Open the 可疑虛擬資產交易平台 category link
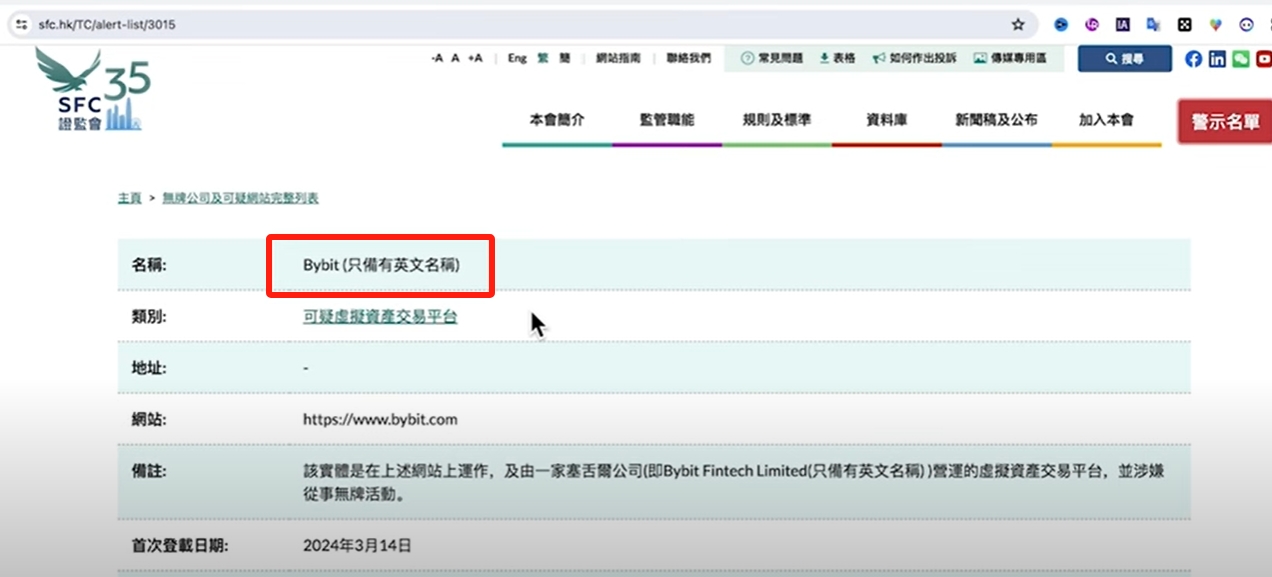The height and width of the screenshot is (577, 1272). pyautogui.click(x=380, y=317)
